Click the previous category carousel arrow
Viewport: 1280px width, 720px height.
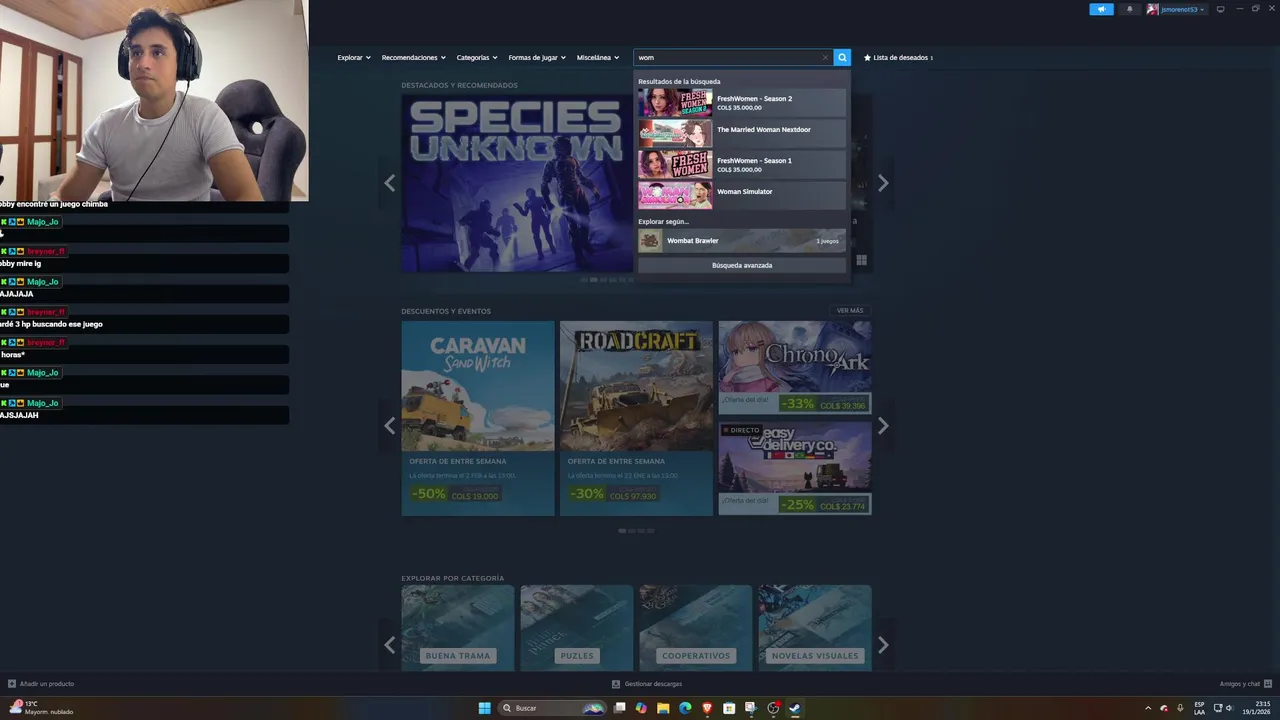[x=390, y=645]
